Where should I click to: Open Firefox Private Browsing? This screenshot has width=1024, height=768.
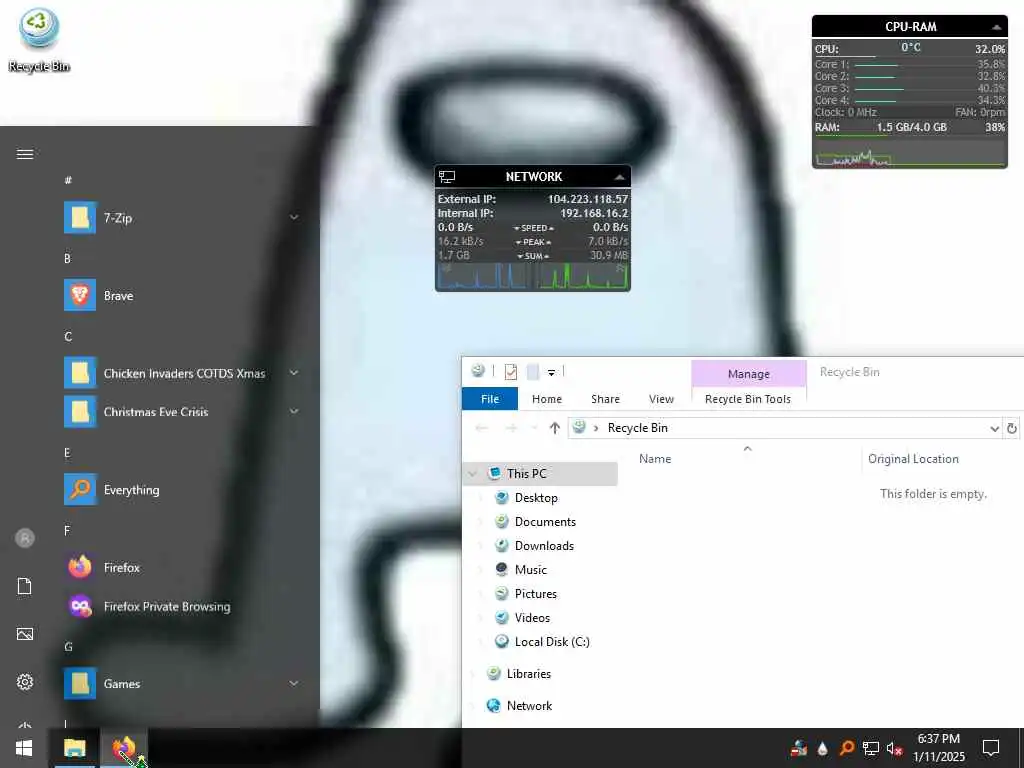[x=183, y=606]
